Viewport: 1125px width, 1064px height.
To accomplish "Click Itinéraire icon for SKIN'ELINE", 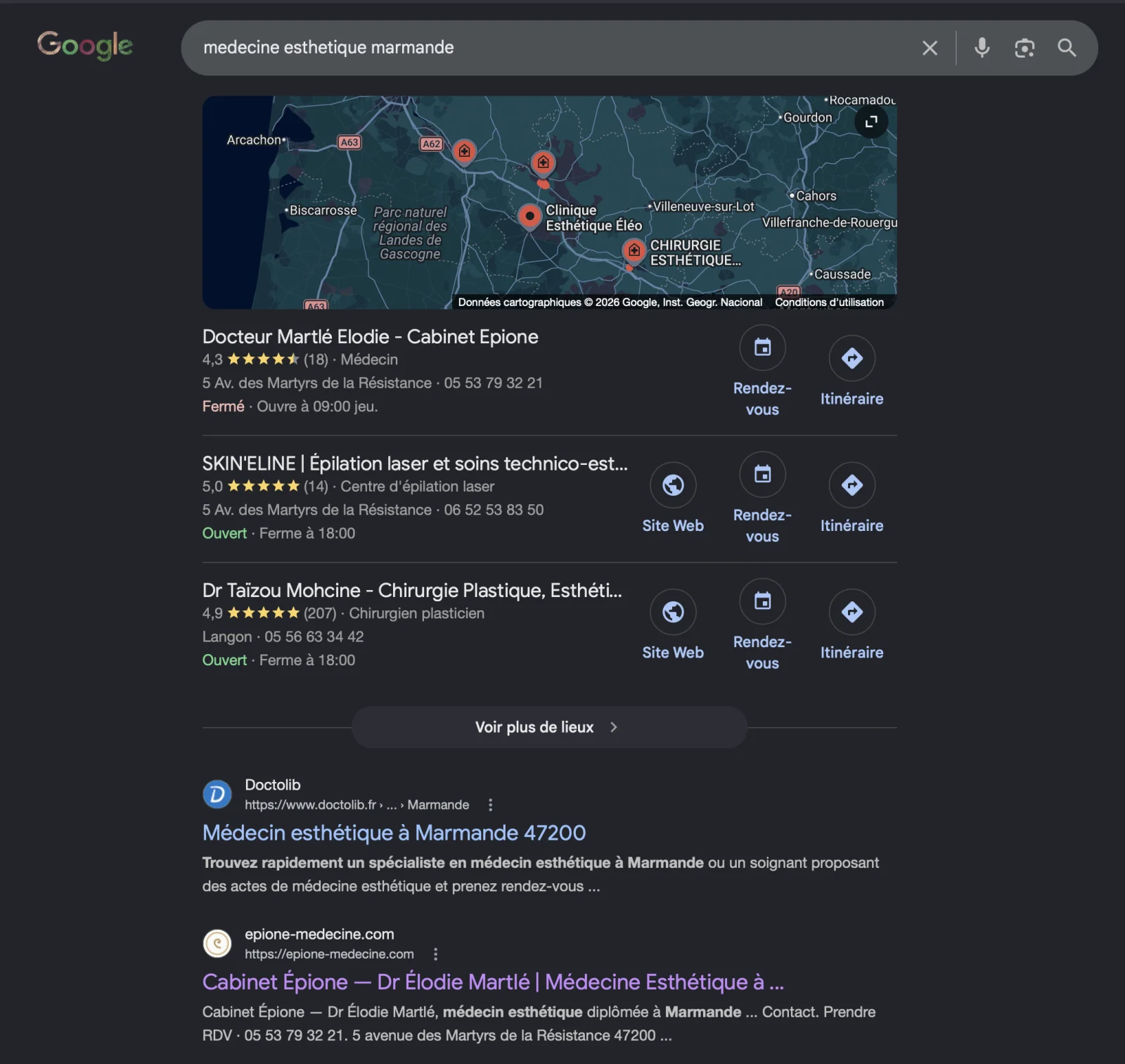I will [x=851, y=485].
